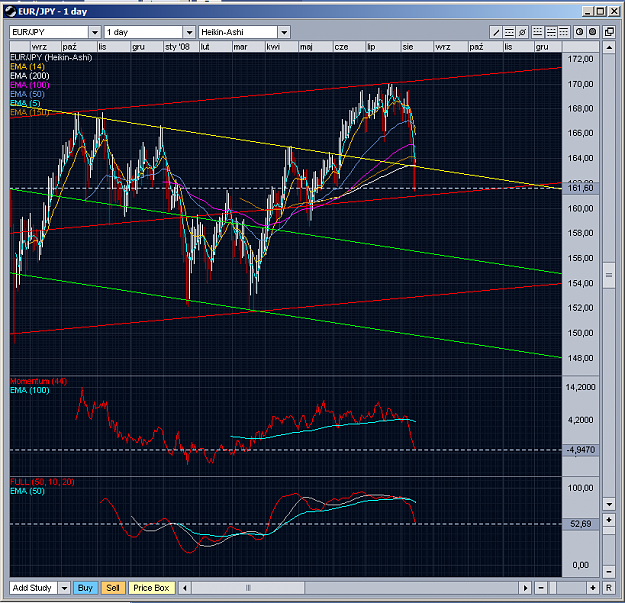This screenshot has height=603, width=625.
Task: Click the horizontal scroll left arrow
Action: [x=184, y=588]
